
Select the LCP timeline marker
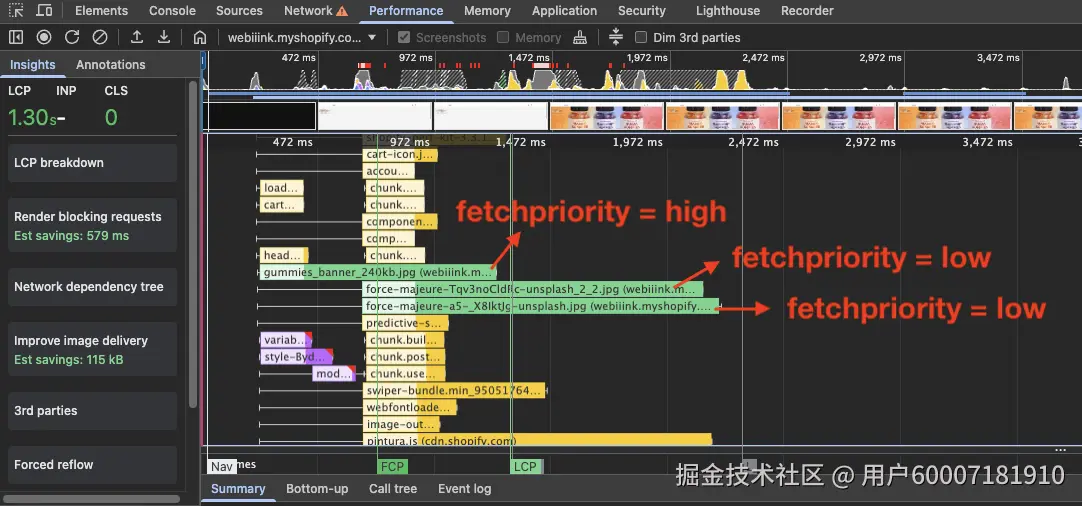[x=526, y=467]
